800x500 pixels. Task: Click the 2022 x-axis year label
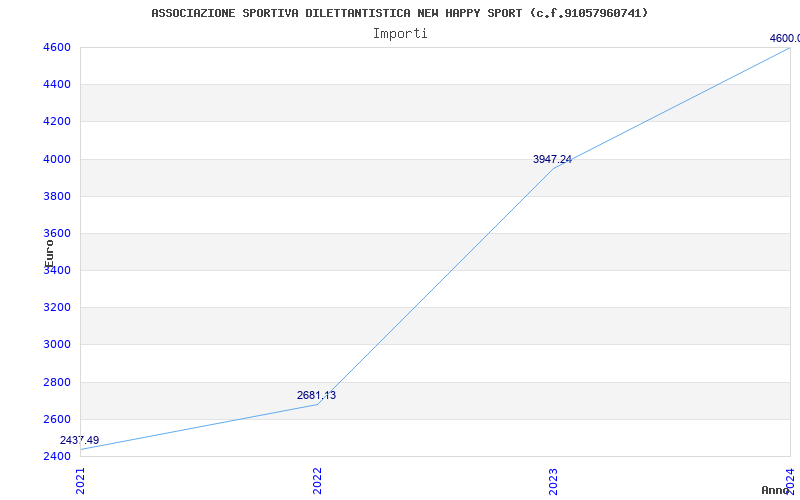coord(317,481)
